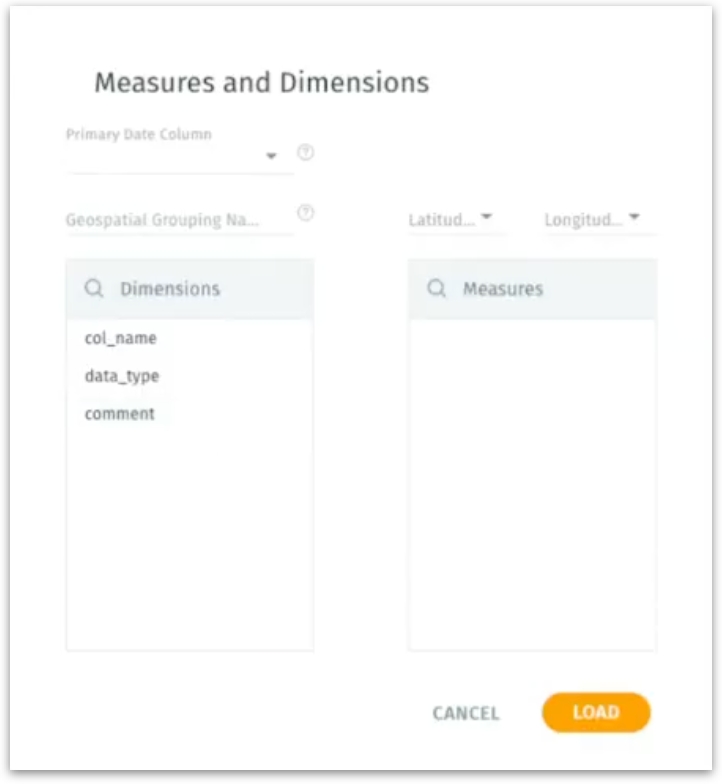Click the Primary Date Column label
The image size is (722, 784).
click(139, 134)
